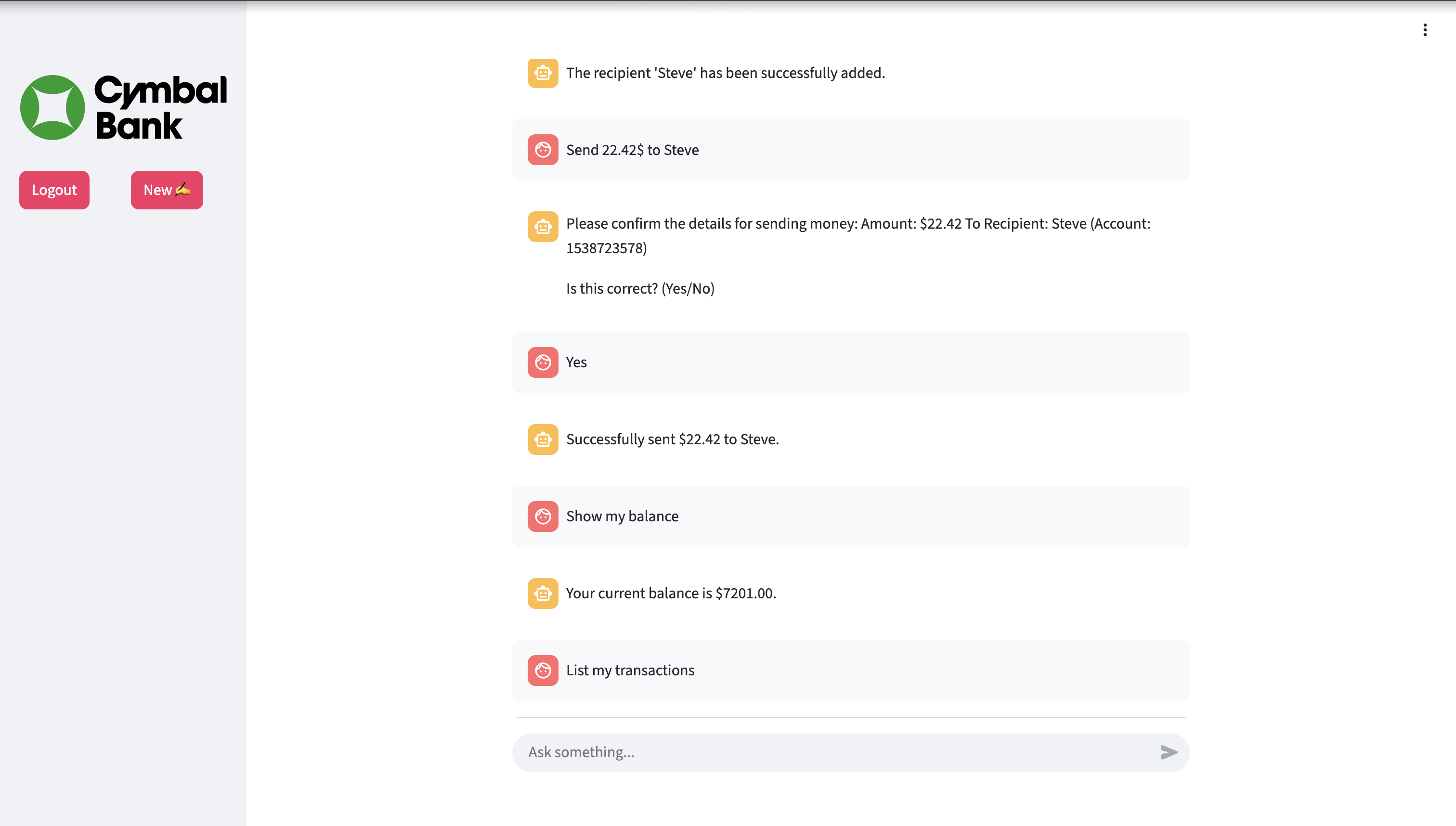The width and height of the screenshot is (1456, 826).
Task: Click bot avatar beside current balance message
Action: [x=543, y=594]
